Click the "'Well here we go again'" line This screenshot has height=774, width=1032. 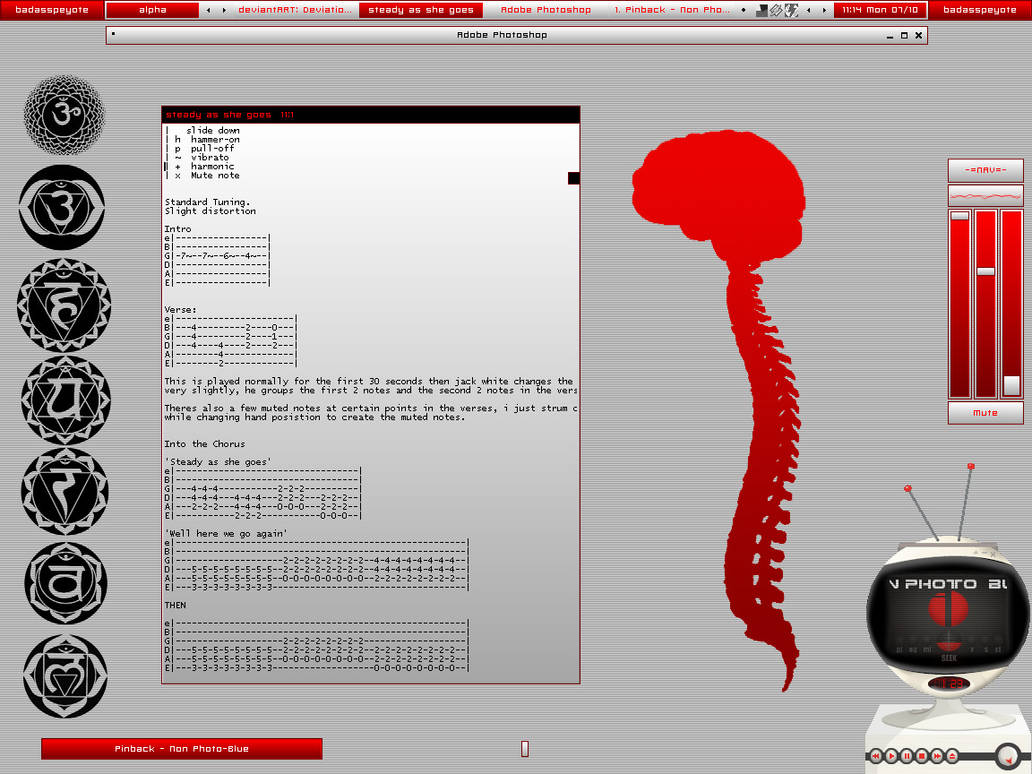tap(226, 533)
